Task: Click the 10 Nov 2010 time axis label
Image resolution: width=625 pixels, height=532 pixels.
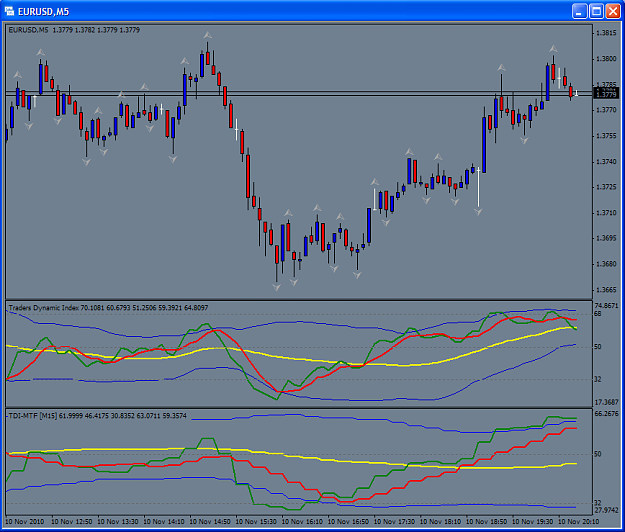Action: click(25, 521)
